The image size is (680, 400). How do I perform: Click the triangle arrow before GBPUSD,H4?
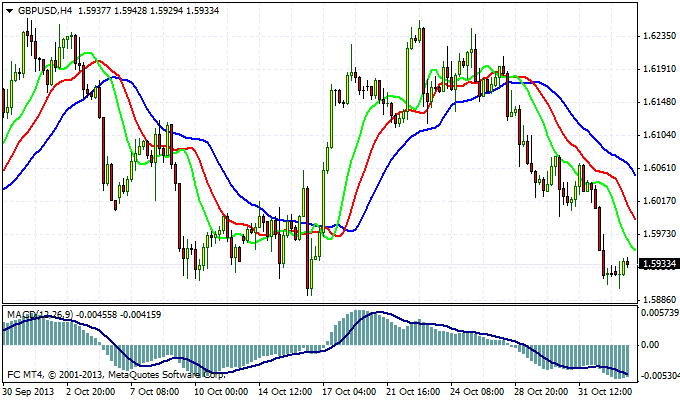[10, 11]
